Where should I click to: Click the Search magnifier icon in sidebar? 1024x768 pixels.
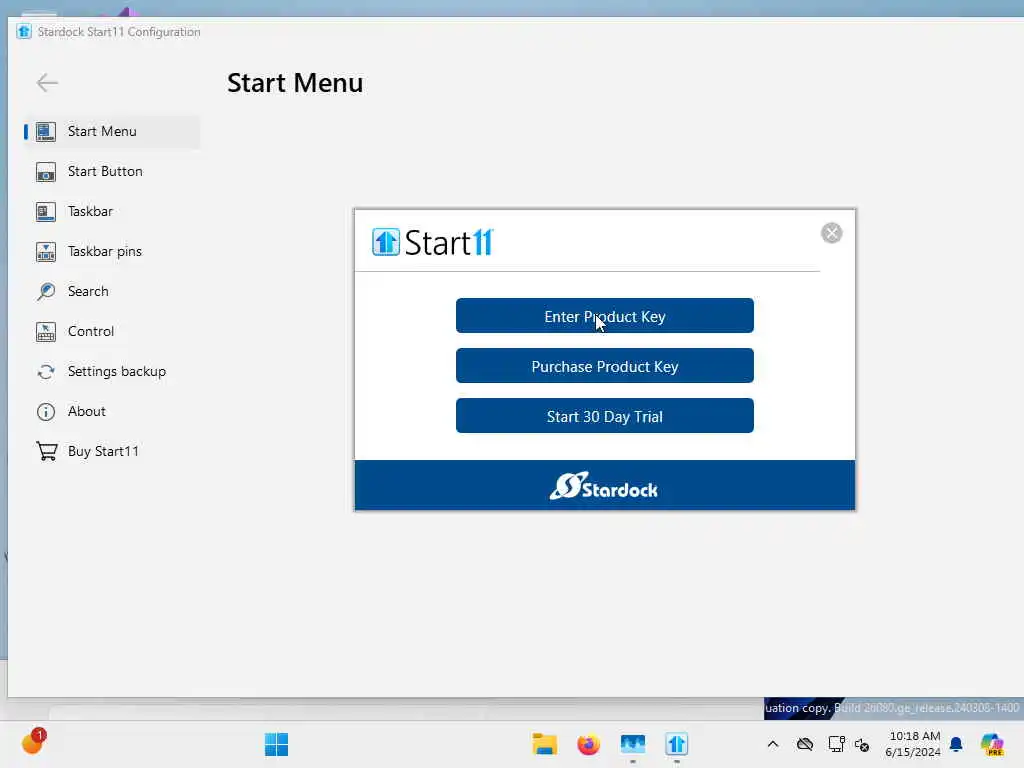tap(46, 291)
